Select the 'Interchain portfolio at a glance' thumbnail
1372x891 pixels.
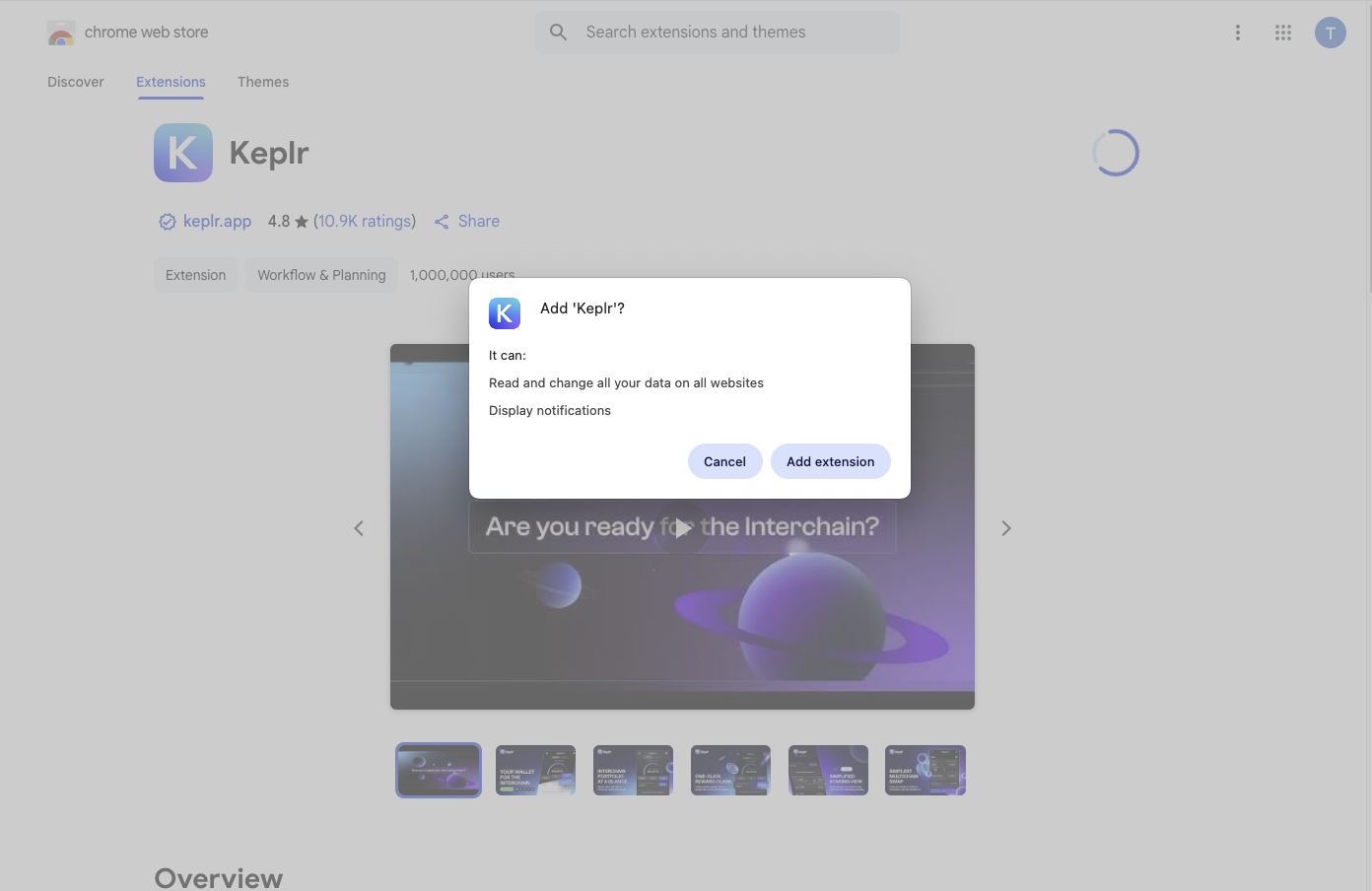633,770
